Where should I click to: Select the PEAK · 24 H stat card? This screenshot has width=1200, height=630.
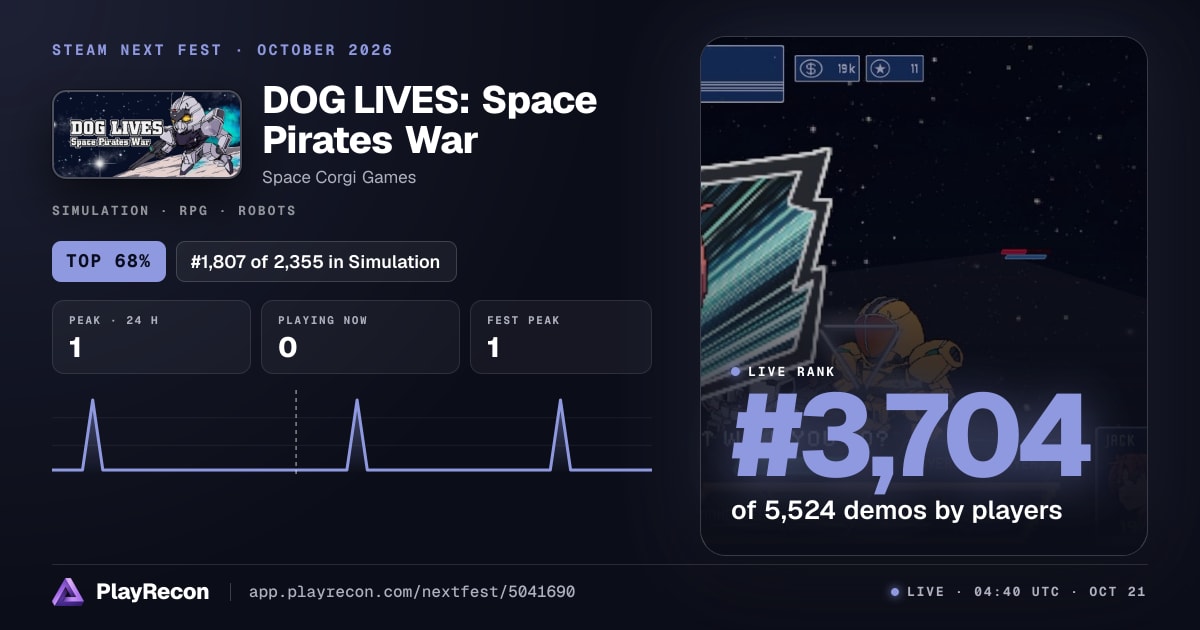tap(151, 337)
